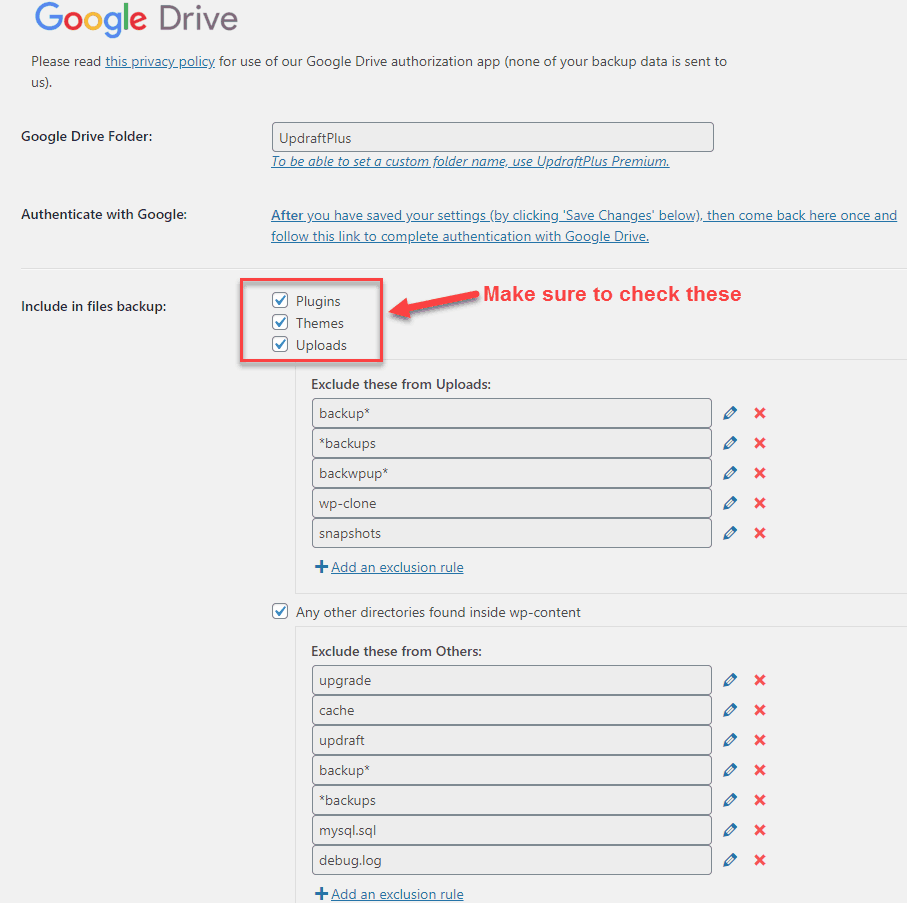This screenshot has width=907, height=903.
Task: Click the 'Exclude these from Uploads:' heading
Action: point(401,384)
